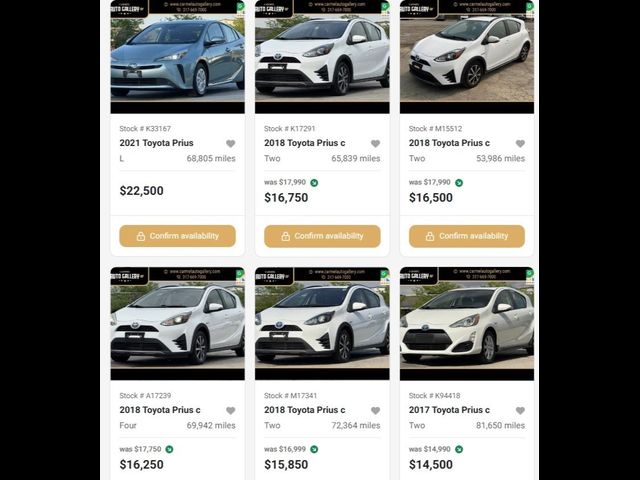View photo of the 53,986 miles Prius c

[x=467, y=58]
